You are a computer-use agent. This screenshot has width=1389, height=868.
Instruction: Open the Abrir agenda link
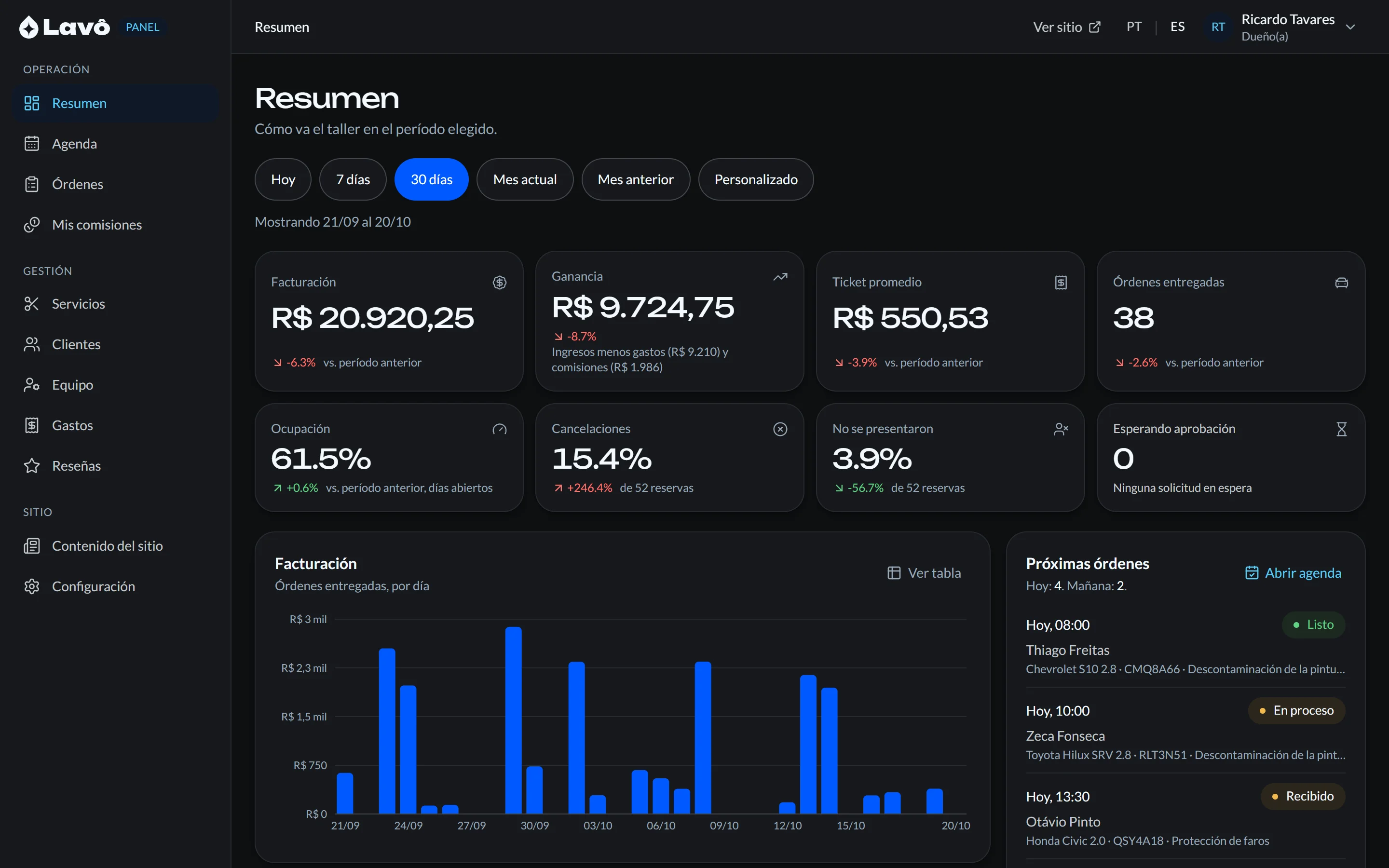point(1293,573)
